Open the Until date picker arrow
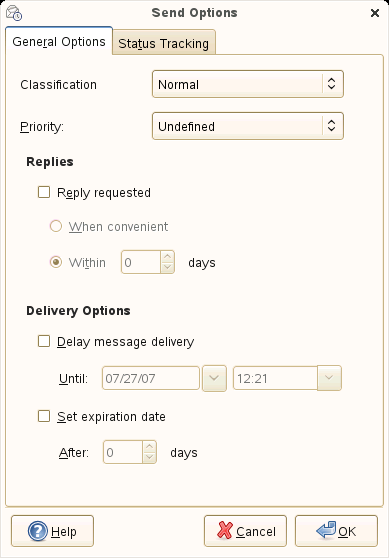The width and height of the screenshot is (389, 558). pyautogui.click(x=214, y=378)
